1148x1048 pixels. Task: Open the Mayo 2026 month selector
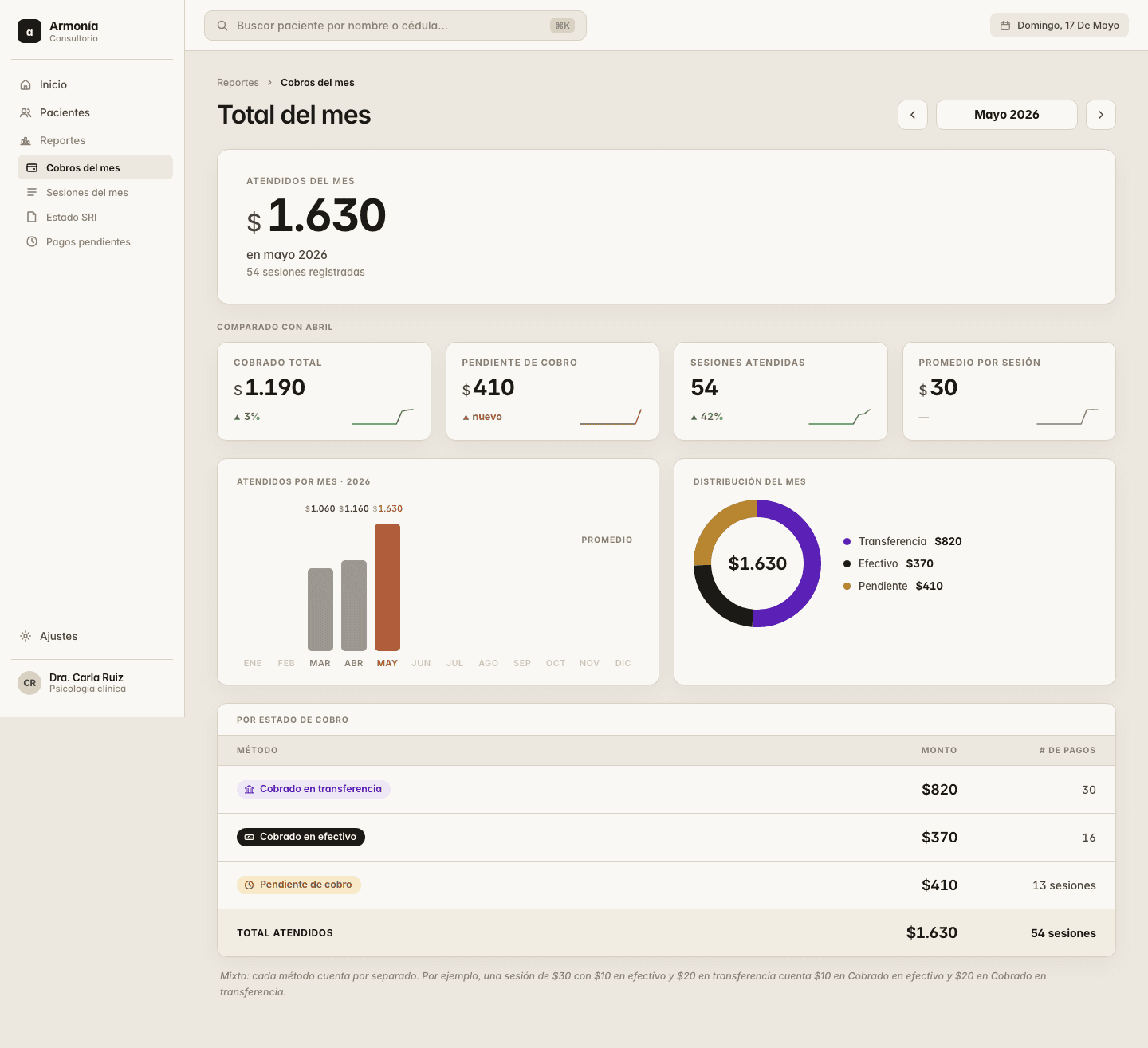click(x=1007, y=115)
